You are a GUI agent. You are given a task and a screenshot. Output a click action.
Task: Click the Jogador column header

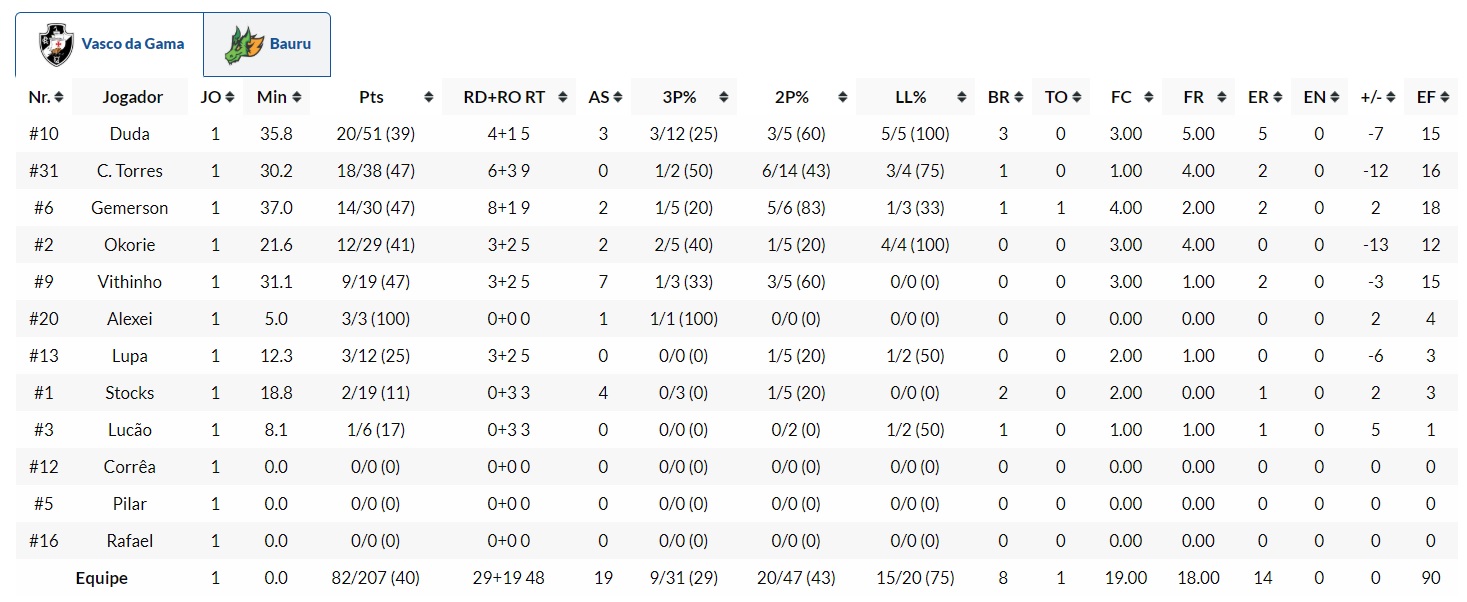[x=132, y=97]
